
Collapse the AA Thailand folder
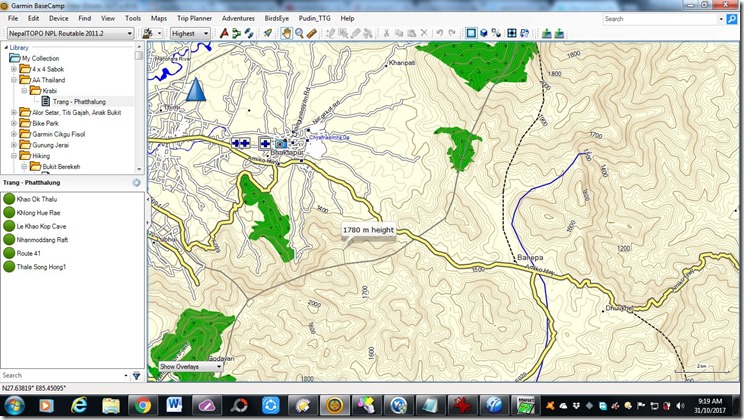14,80
